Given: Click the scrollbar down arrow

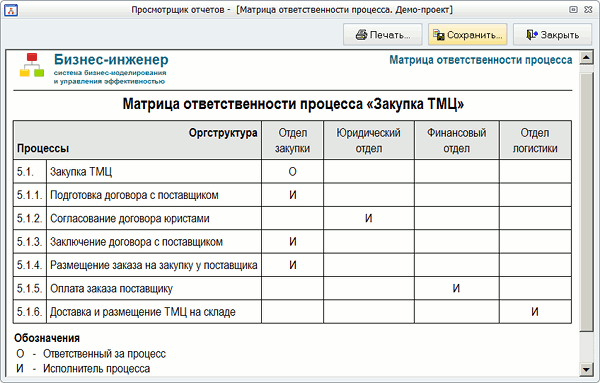Looking at the screenshot, I should tap(586, 369).
